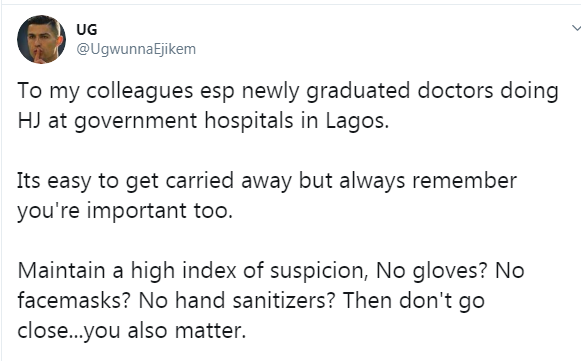
Task: Click the text "No hand sanitizers?"
Action: [237, 301]
